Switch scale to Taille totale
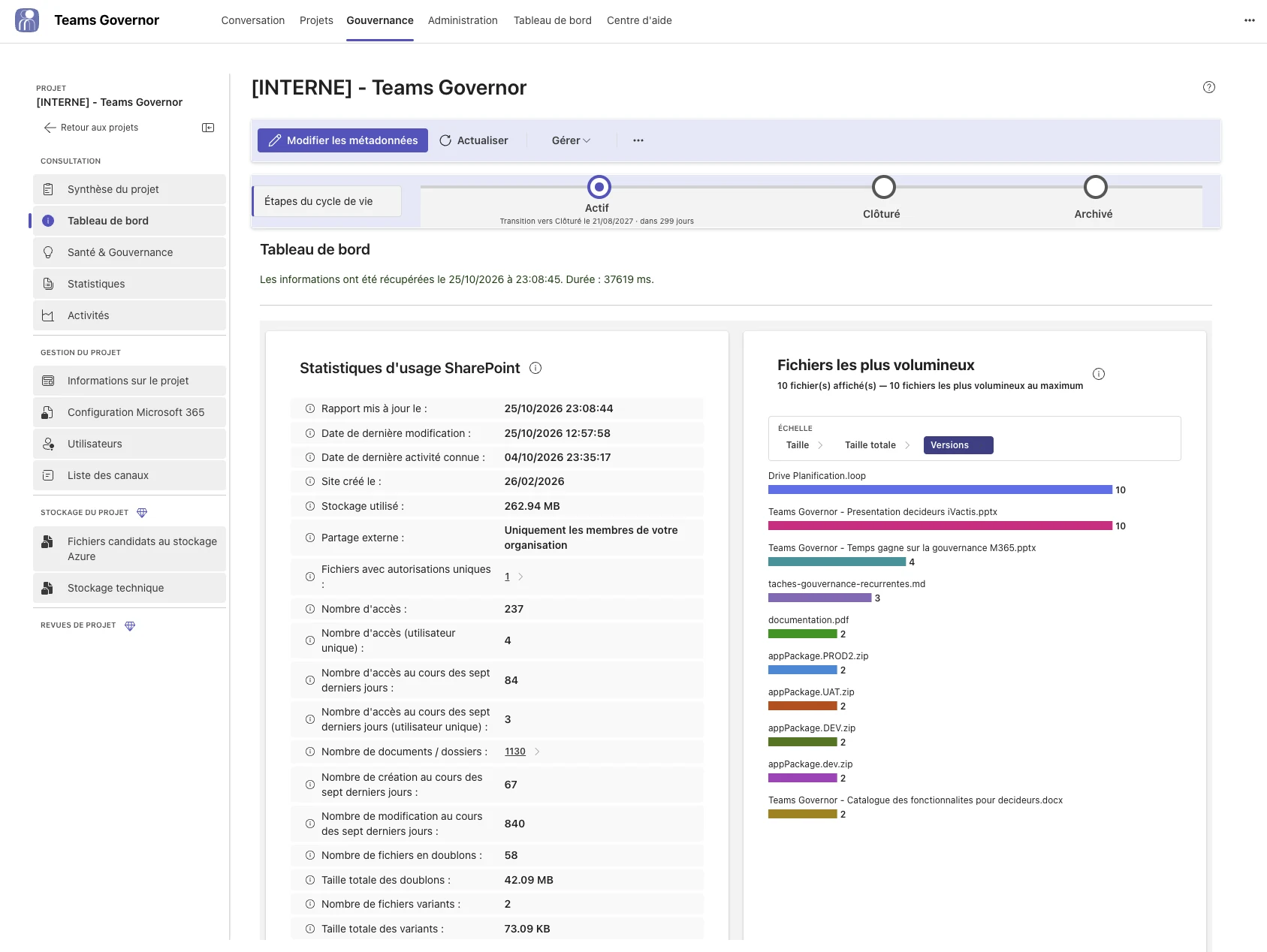The image size is (1267, 952). pos(870,445)
